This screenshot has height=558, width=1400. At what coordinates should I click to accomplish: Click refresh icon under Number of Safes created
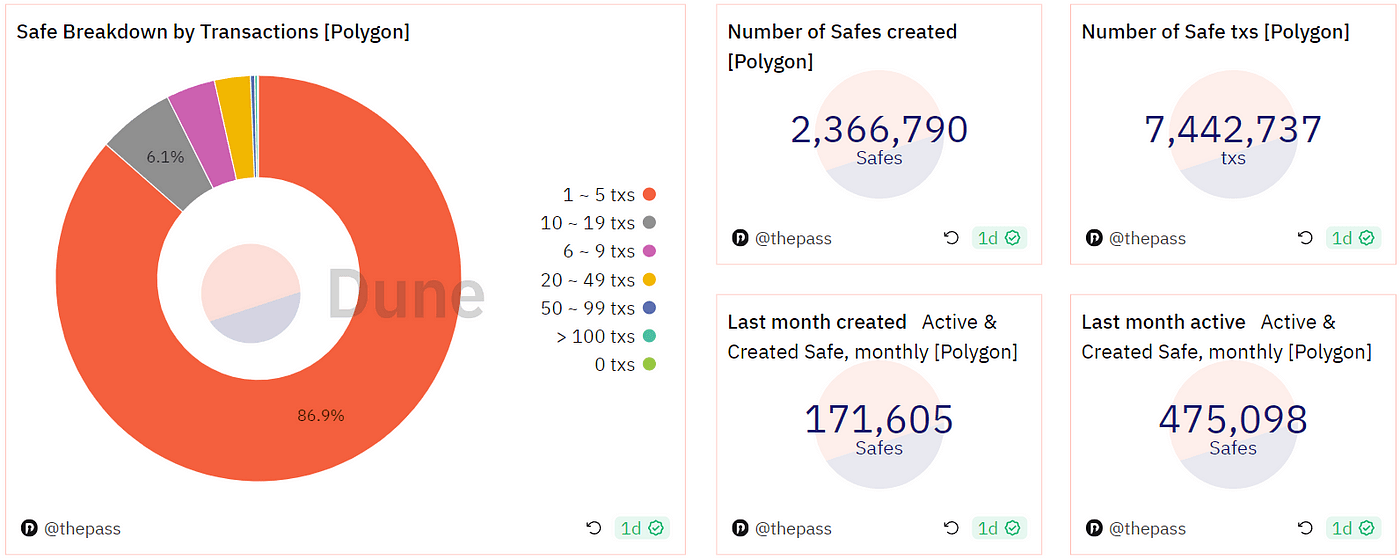coord(951,238)
